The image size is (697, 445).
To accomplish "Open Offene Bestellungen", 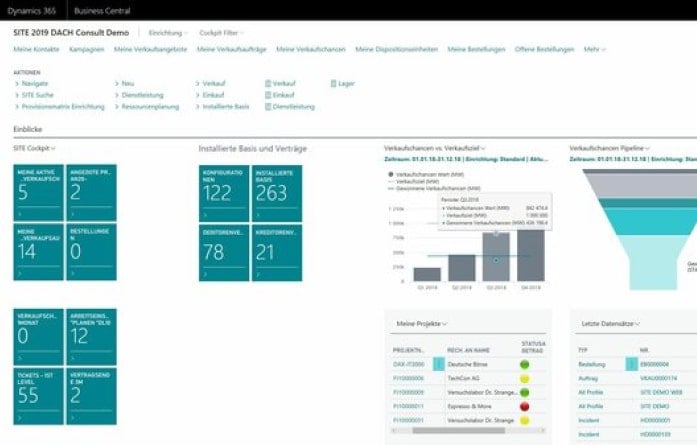I will click(x=544, y=49).
